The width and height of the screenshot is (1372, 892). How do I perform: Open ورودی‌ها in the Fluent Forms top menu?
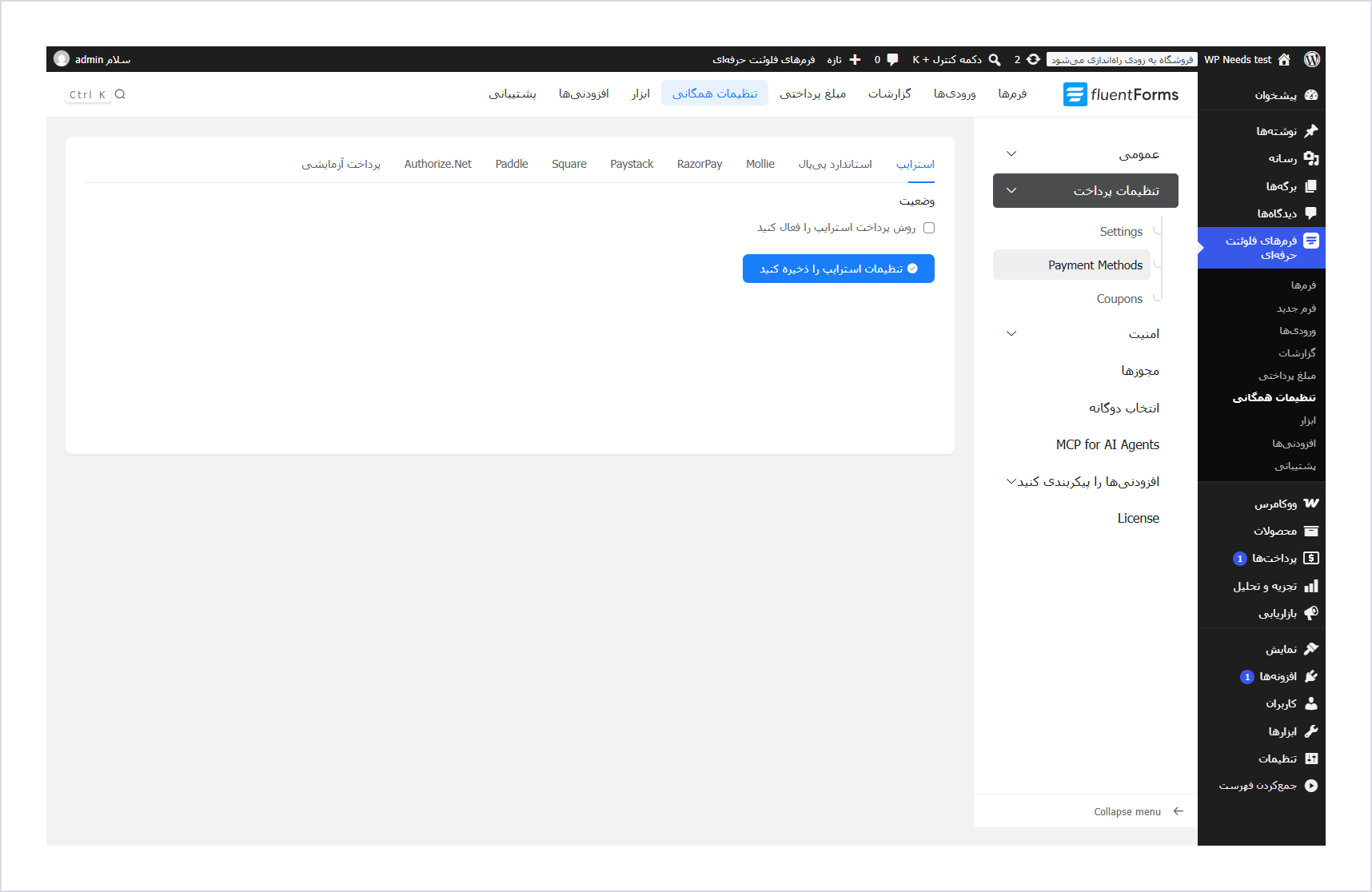[x=955, y=94]
